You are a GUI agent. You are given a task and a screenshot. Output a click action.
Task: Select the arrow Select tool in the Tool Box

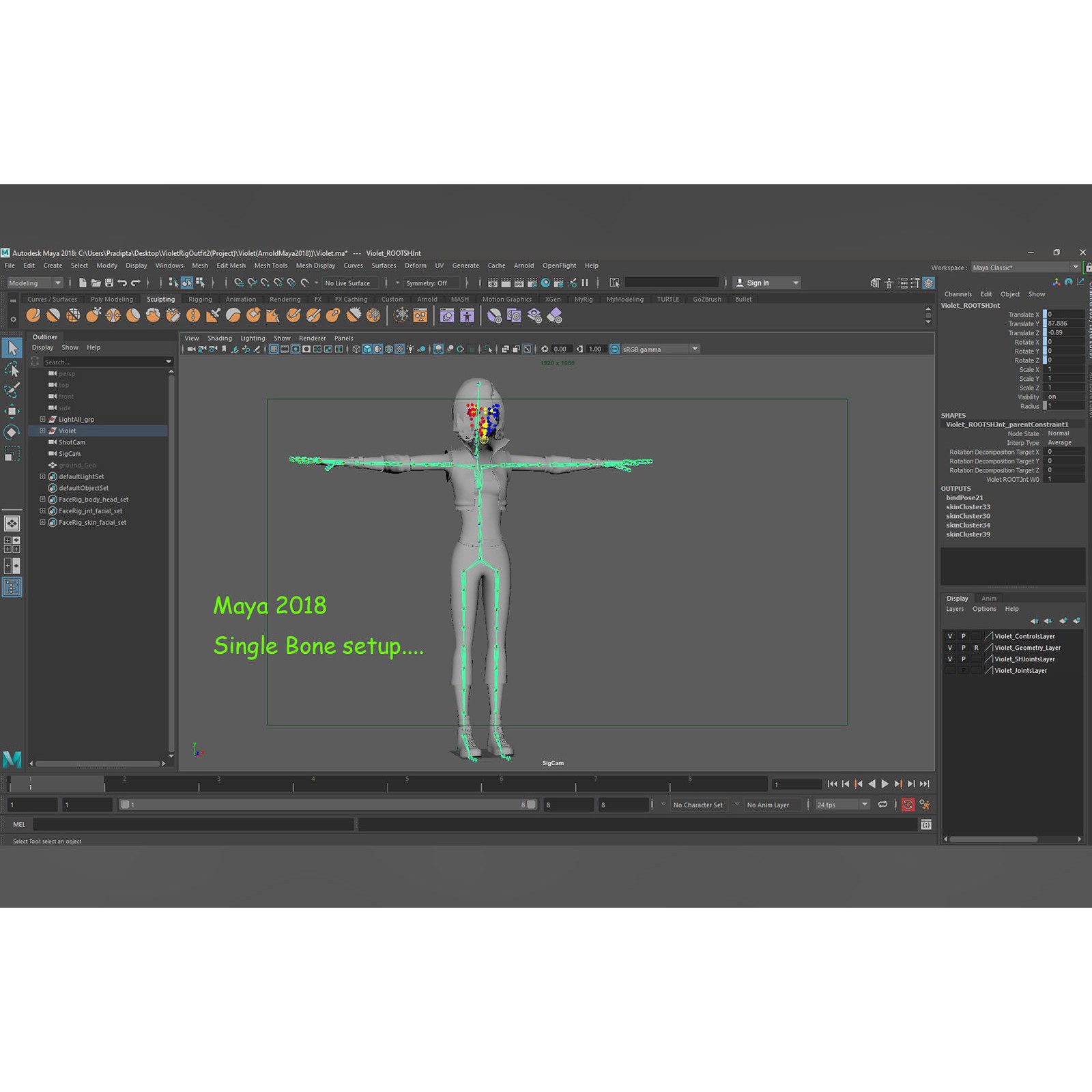pyautogui.click(x=12, y=349)
